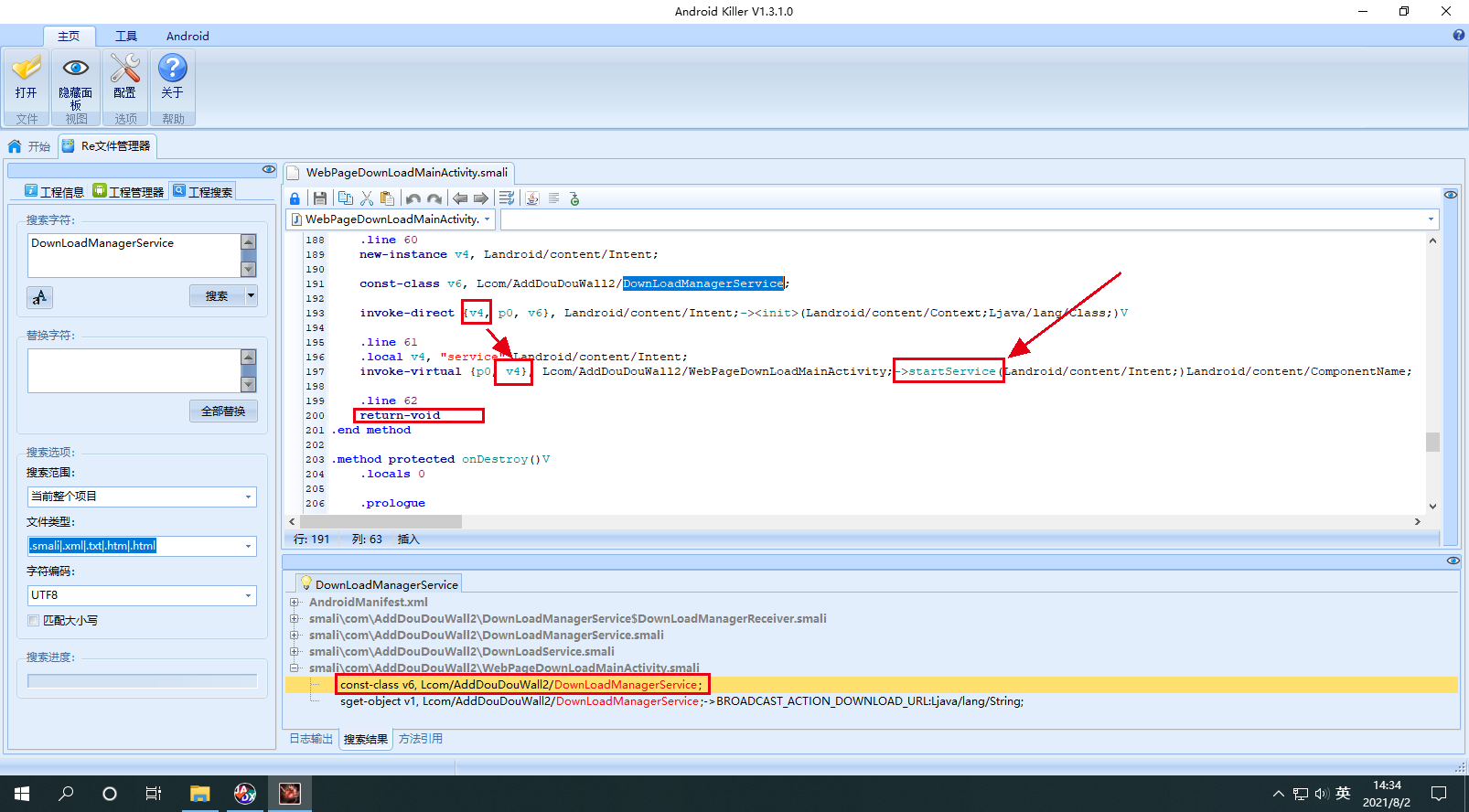Click the search string input field
The image size is (1469, 812).
(134, 255)
